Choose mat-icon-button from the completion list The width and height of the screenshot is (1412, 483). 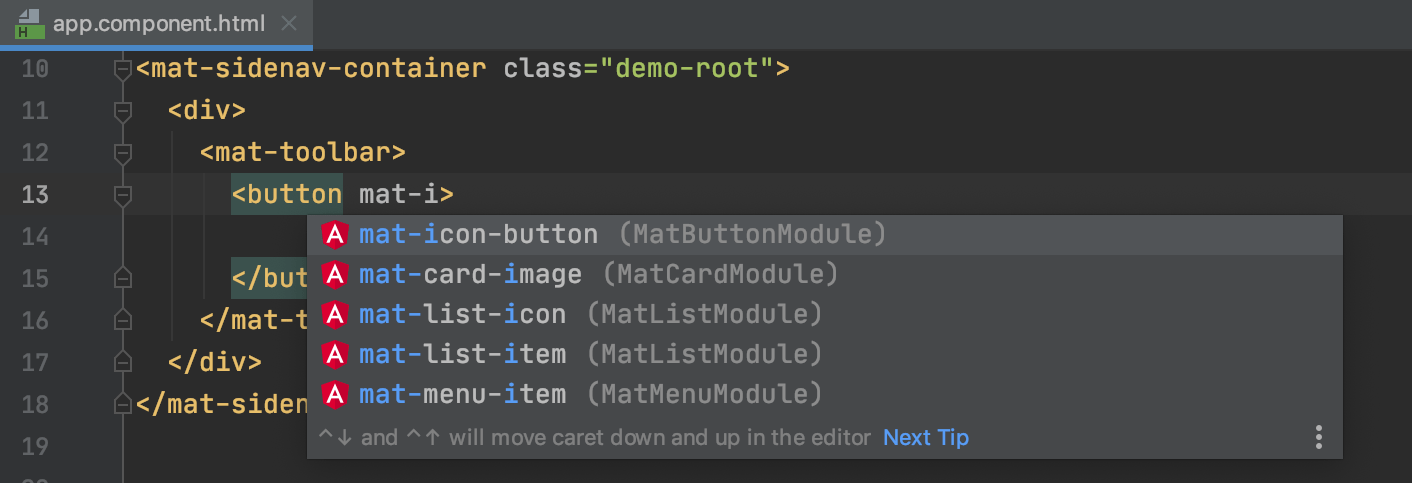478,235
